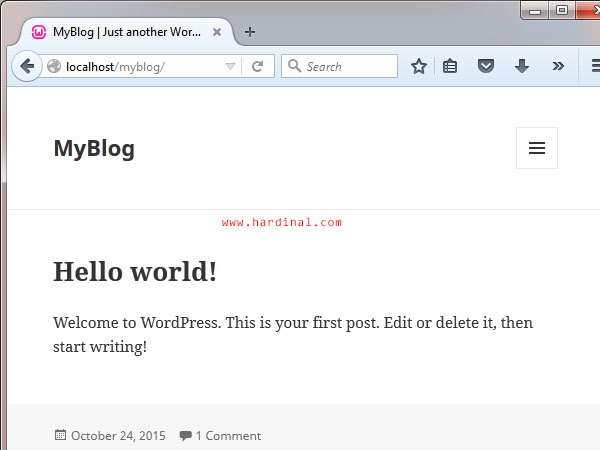This screenshot has width=600, height=450.
Task: Click the October 24, 2015 date link
Action: [x=118, y=435]
